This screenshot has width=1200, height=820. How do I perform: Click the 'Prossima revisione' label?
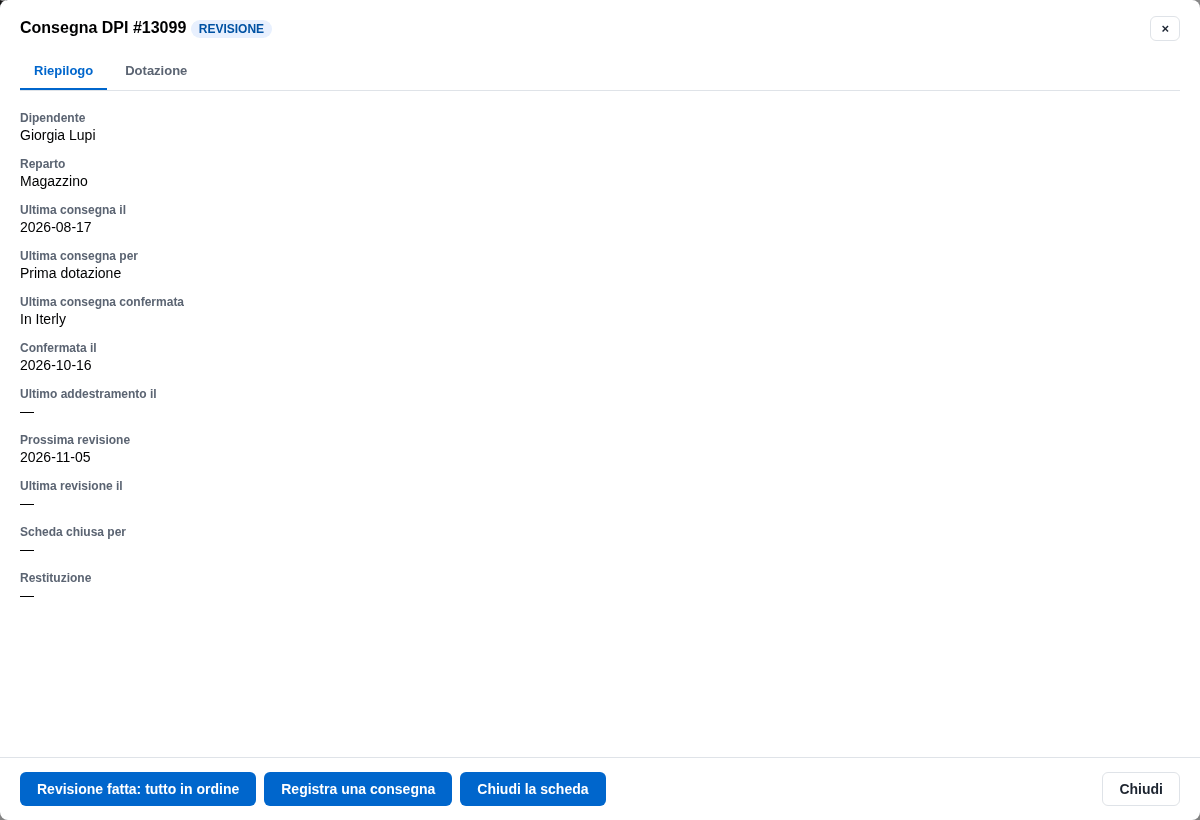75,440
